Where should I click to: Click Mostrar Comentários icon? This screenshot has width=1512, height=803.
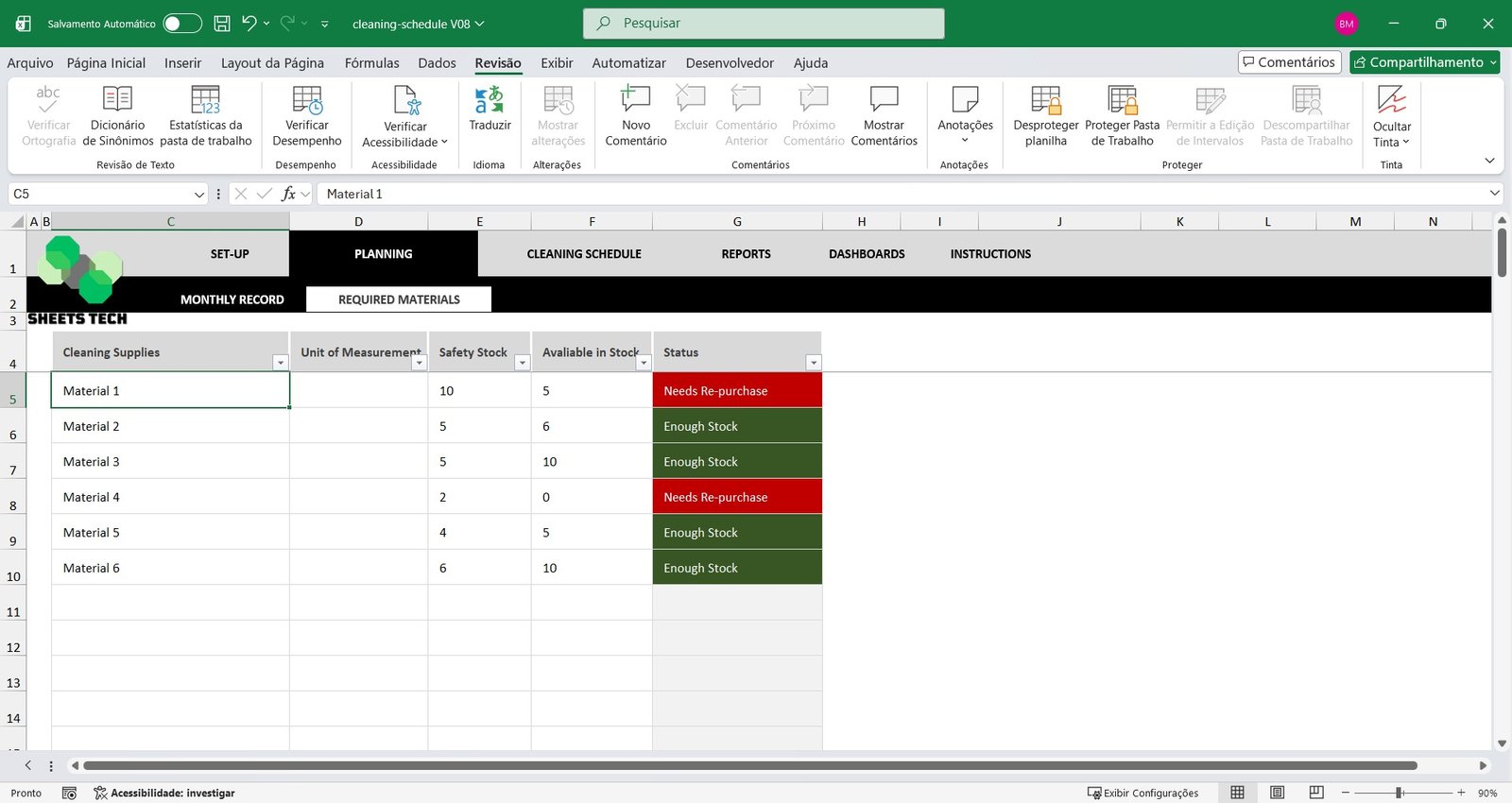[884, 100]
